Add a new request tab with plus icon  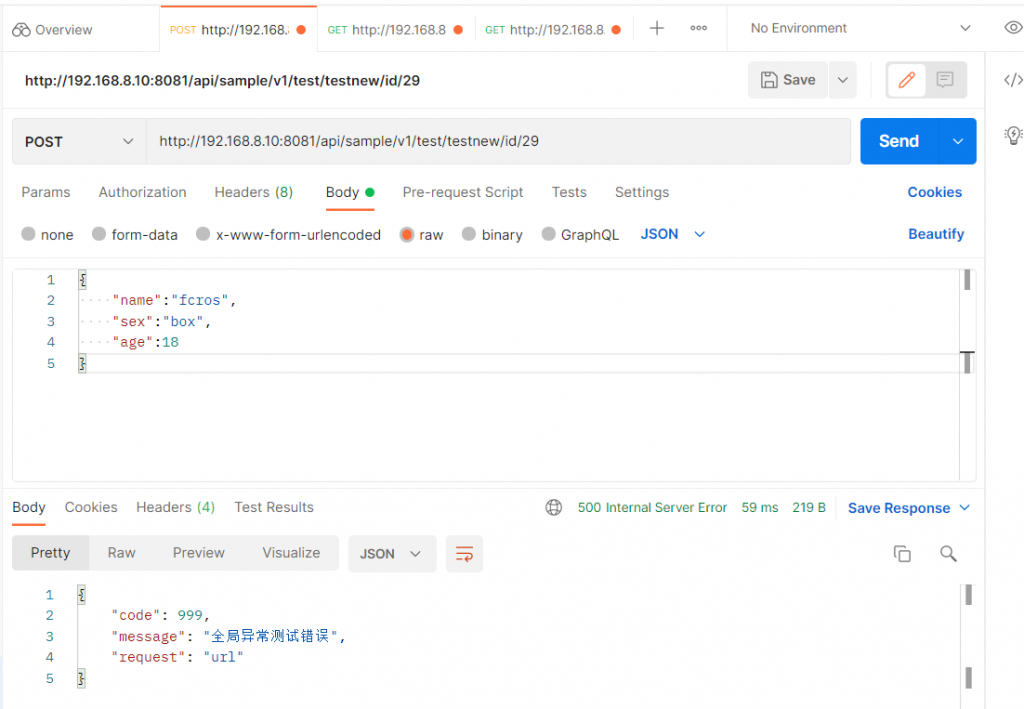(657, 28)
